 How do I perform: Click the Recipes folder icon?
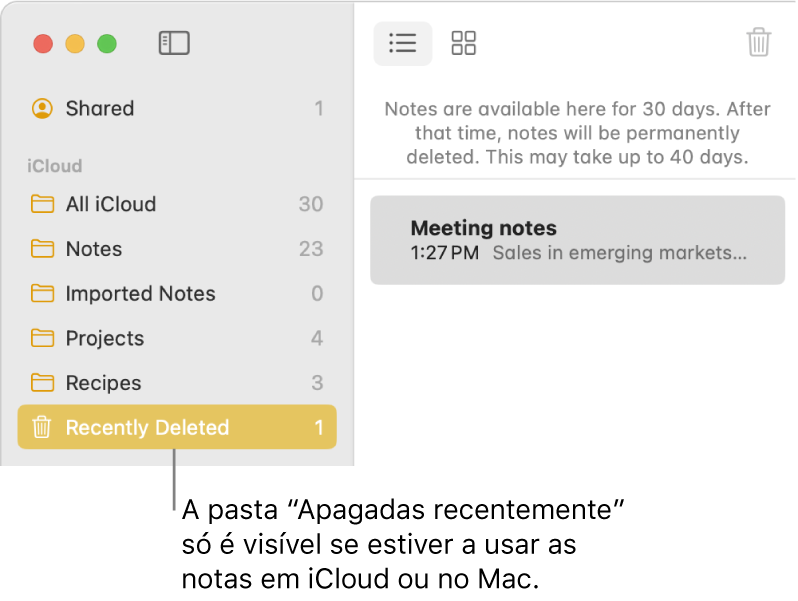point(42,383)
